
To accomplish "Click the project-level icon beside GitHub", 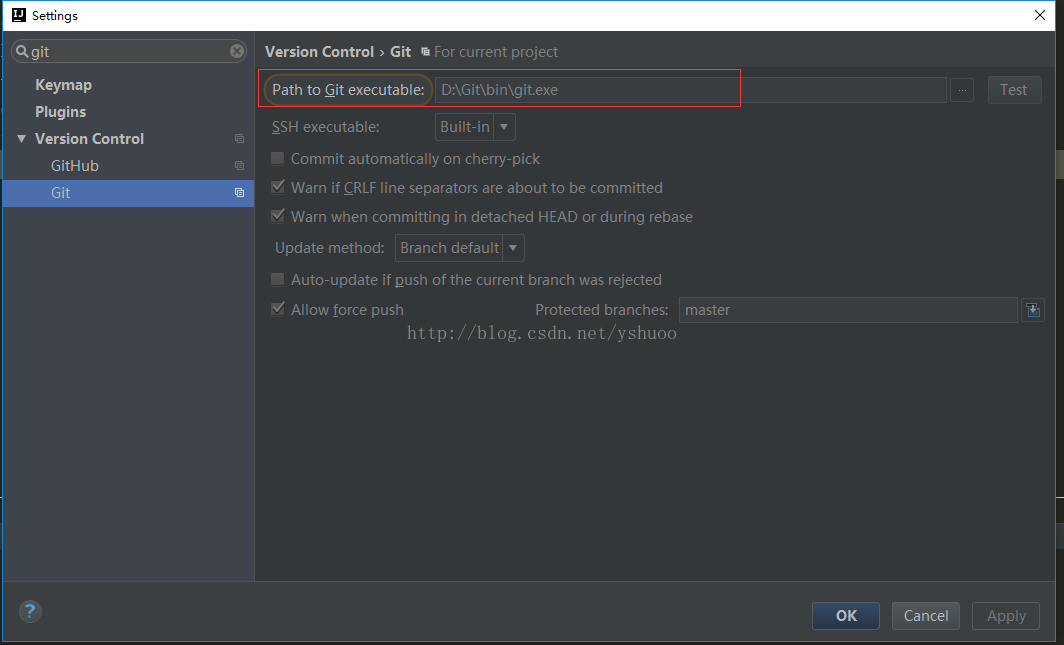I will 240,165.
